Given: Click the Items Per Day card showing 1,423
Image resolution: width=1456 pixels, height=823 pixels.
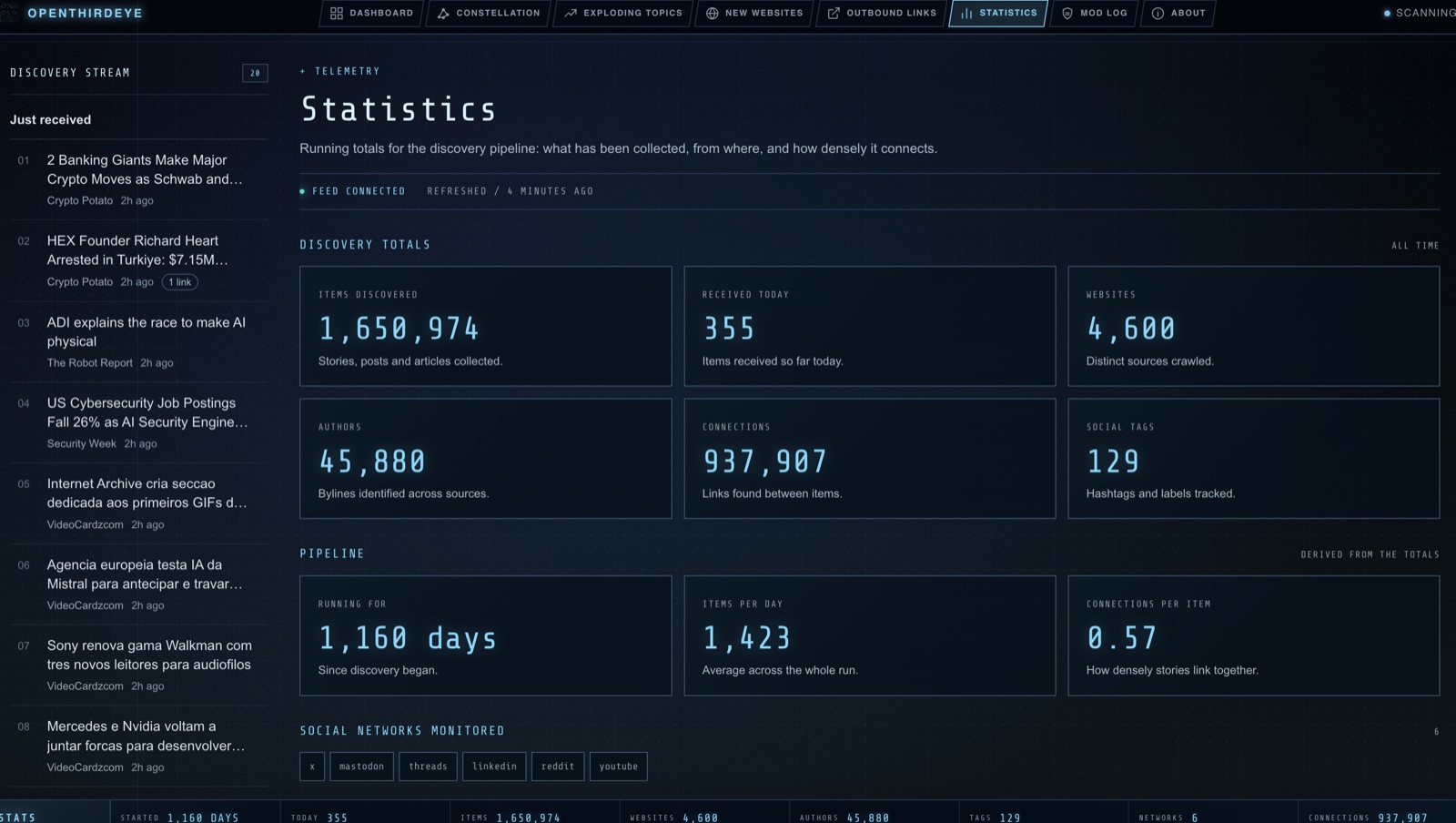Looking at the screenshot, I should click(870, 635).
